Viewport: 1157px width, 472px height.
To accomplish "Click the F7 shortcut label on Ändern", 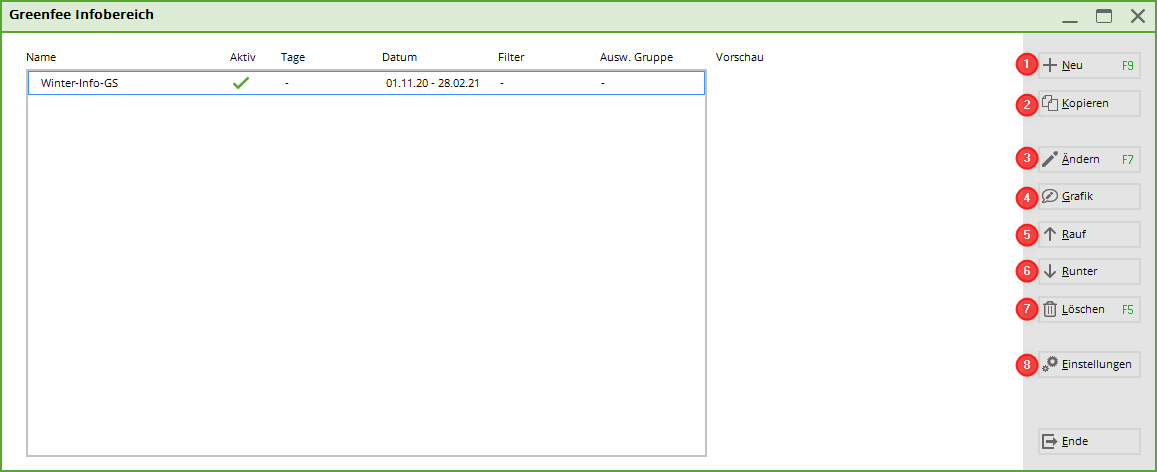I will pos(1127,159).
